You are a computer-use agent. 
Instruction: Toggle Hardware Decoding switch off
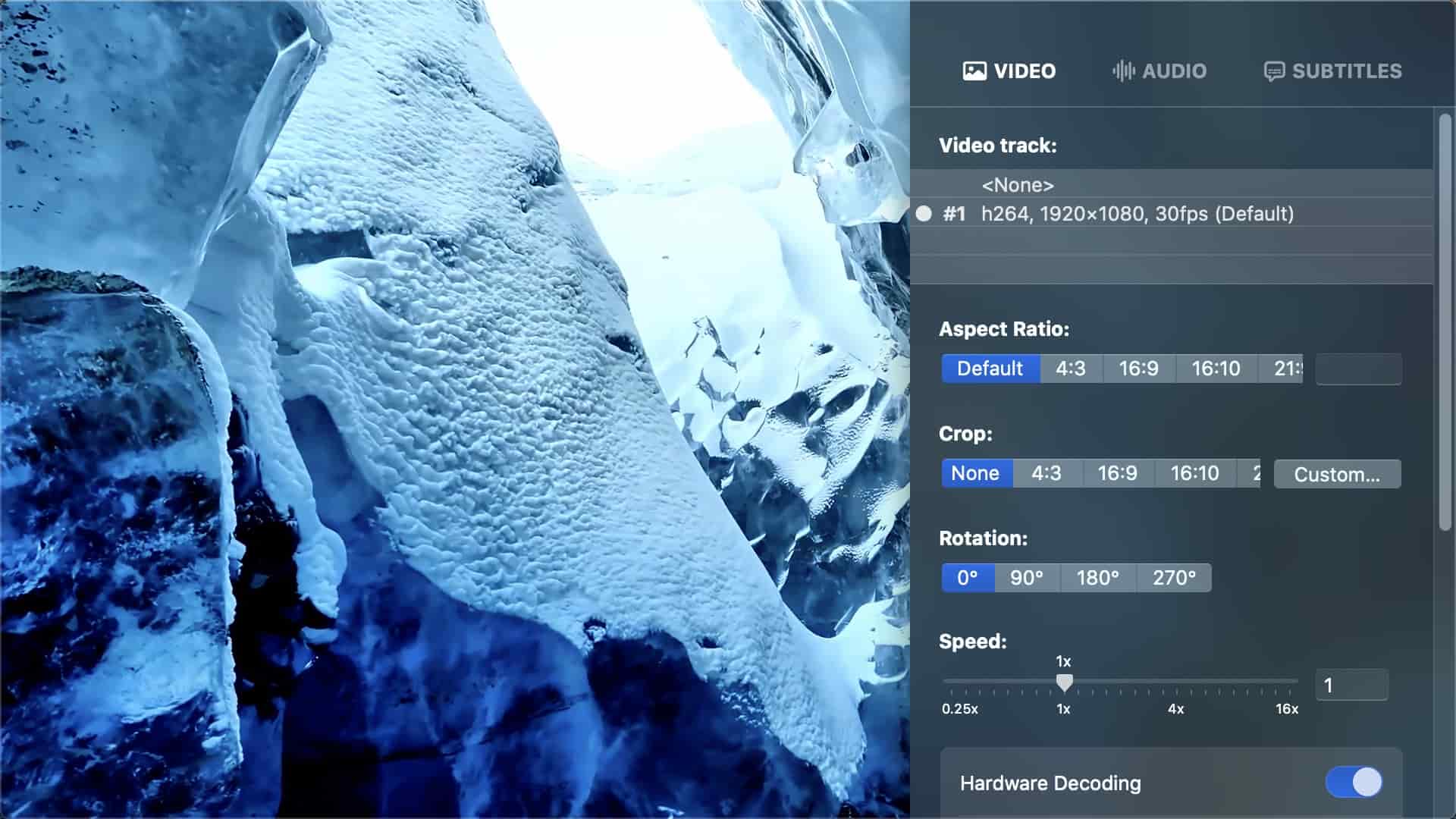tap(1354, 782)
